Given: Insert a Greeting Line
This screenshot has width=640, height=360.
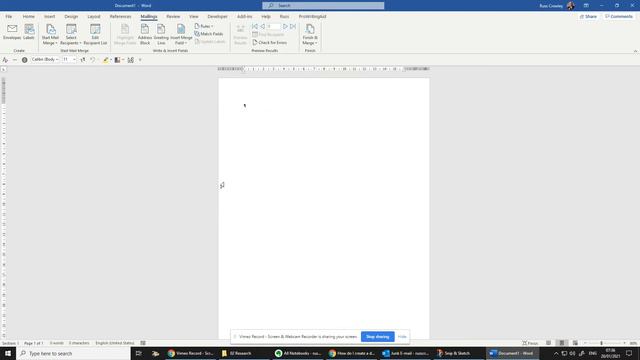Looking at the screenshot, I should pyautogui.click(x=161, y=34).
